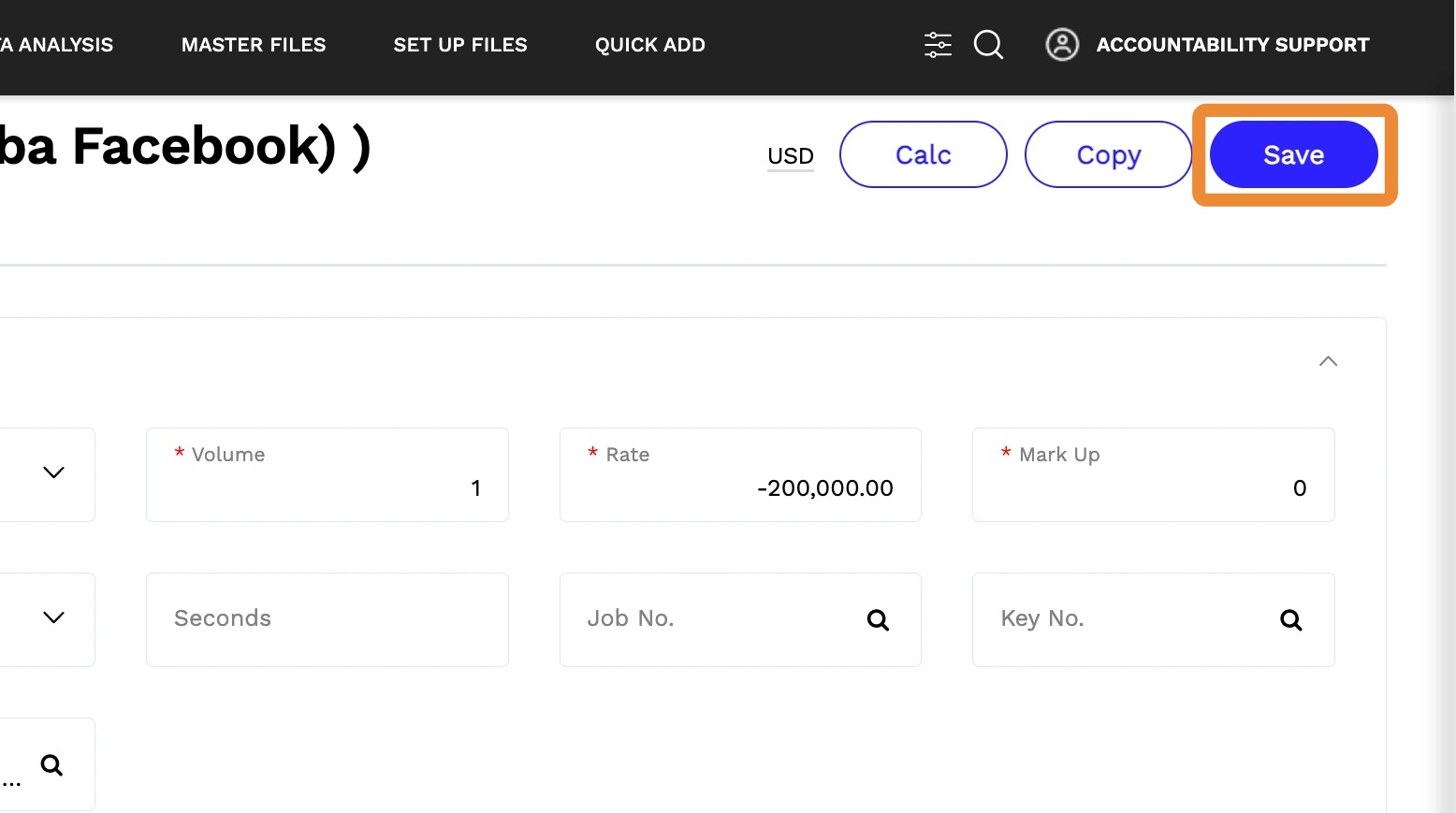Click the bottom-left field search magnifier
Screen dimensions: 1456x813
(52, 765)
